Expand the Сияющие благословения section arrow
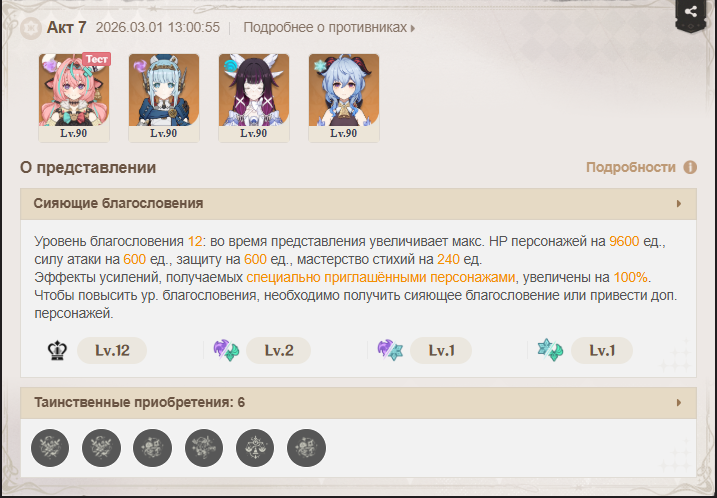 coord(679,203)
